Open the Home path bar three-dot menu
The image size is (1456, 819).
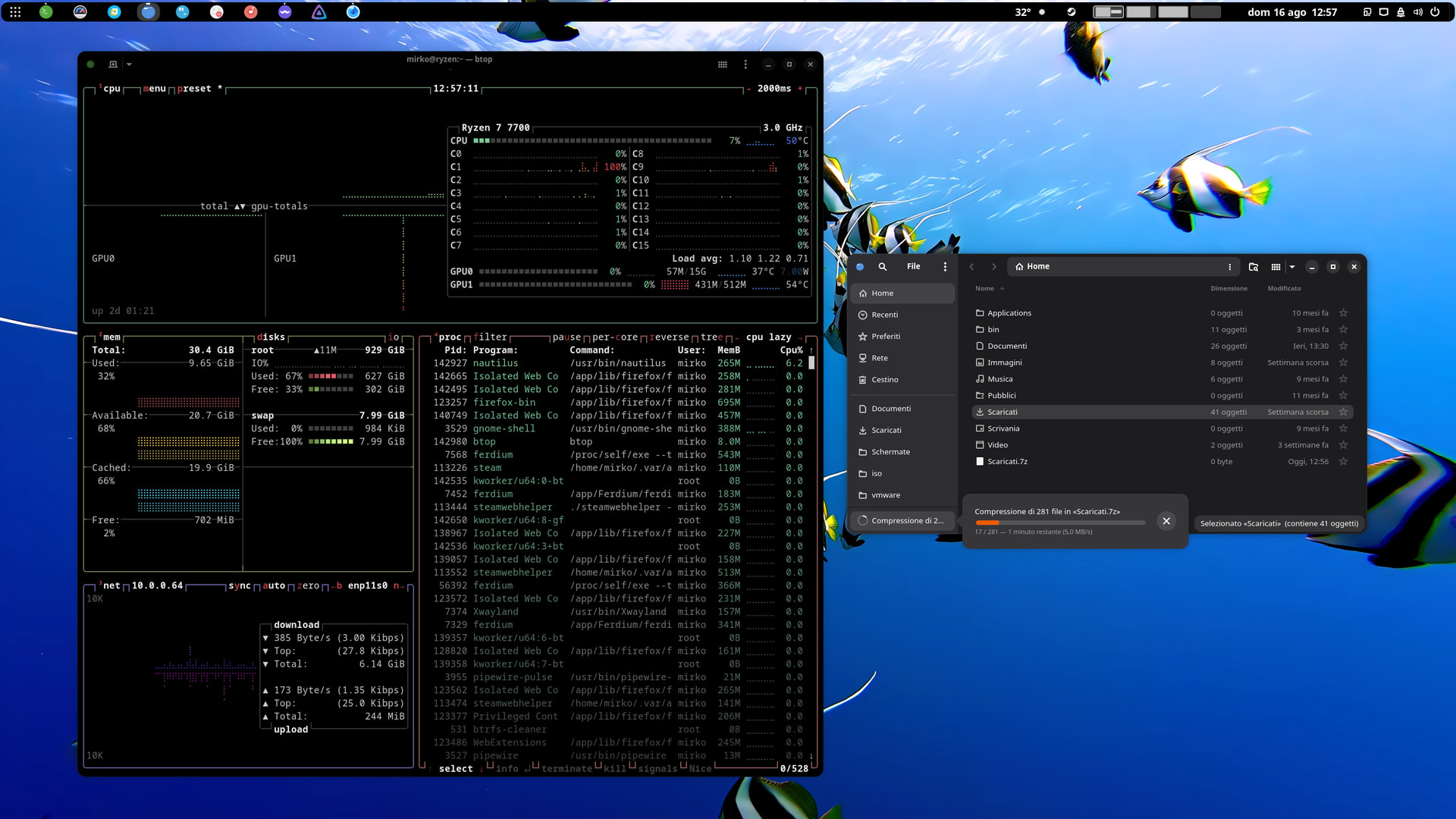[x=1229, y=267]
